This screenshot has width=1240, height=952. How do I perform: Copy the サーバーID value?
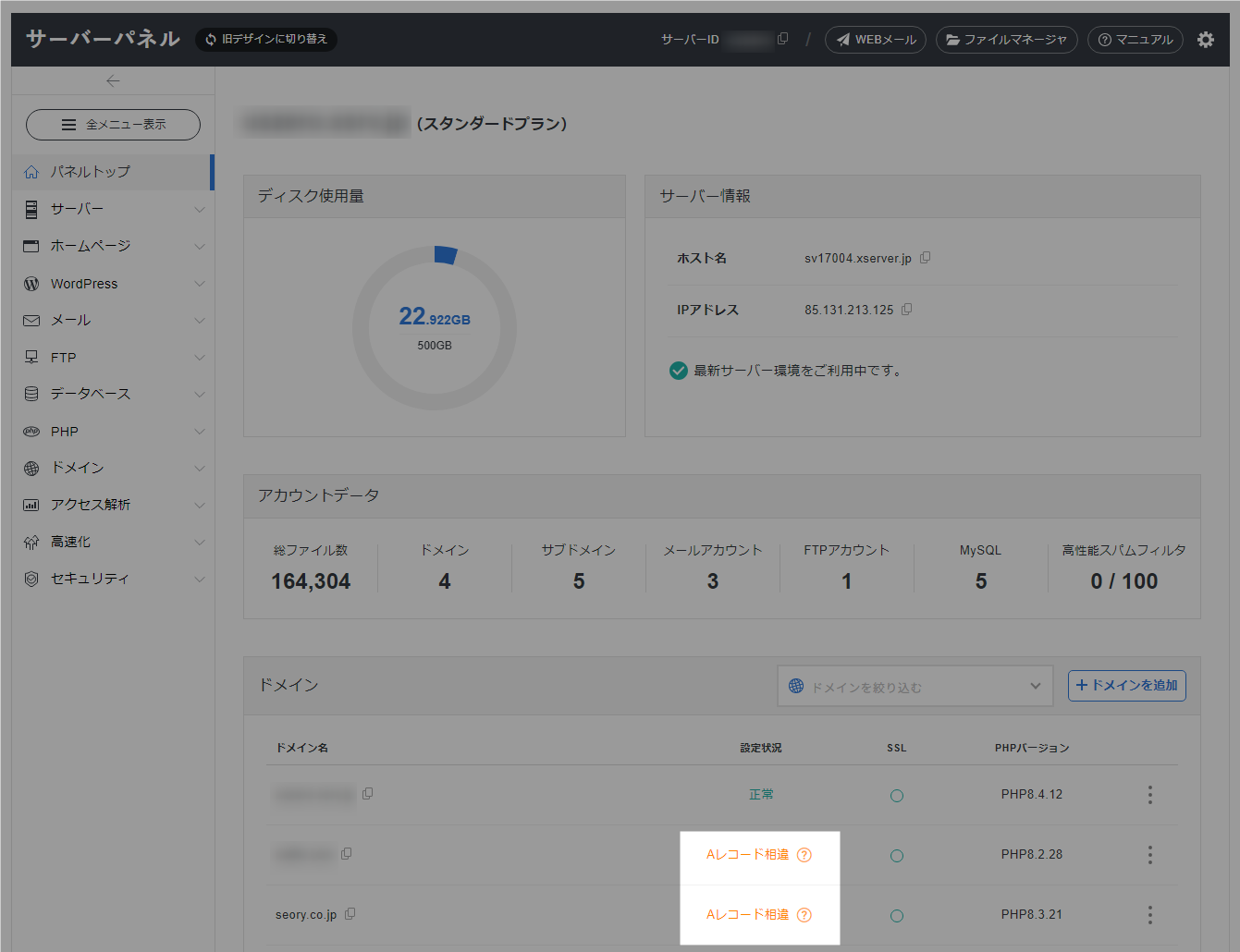[782, 39]
